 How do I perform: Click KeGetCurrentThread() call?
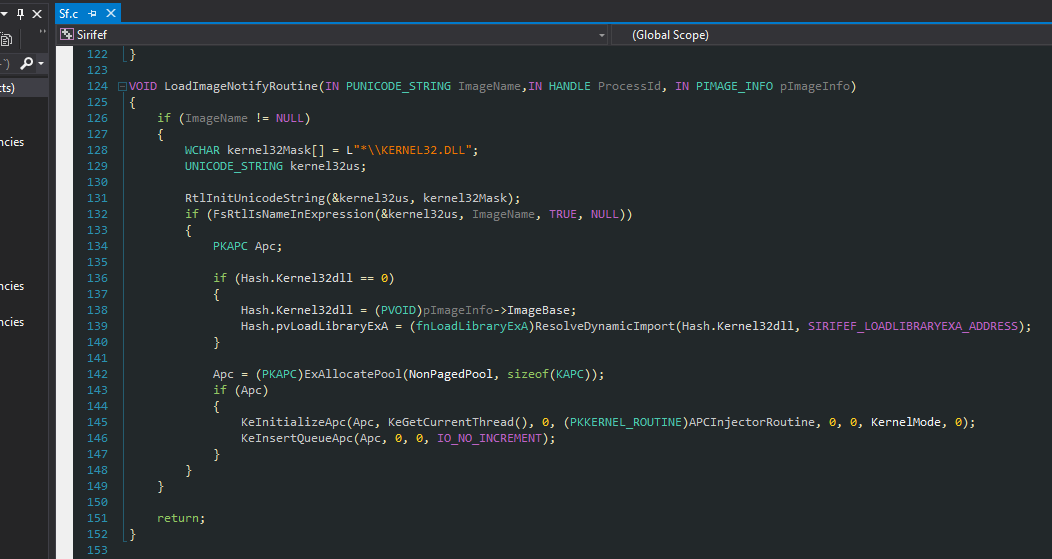(x=460, y=422)
